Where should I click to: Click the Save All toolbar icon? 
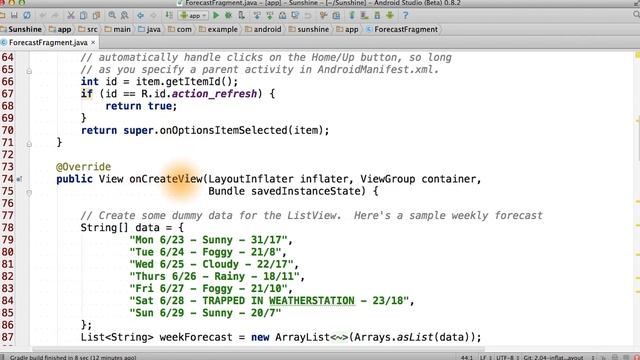point(14,16)
